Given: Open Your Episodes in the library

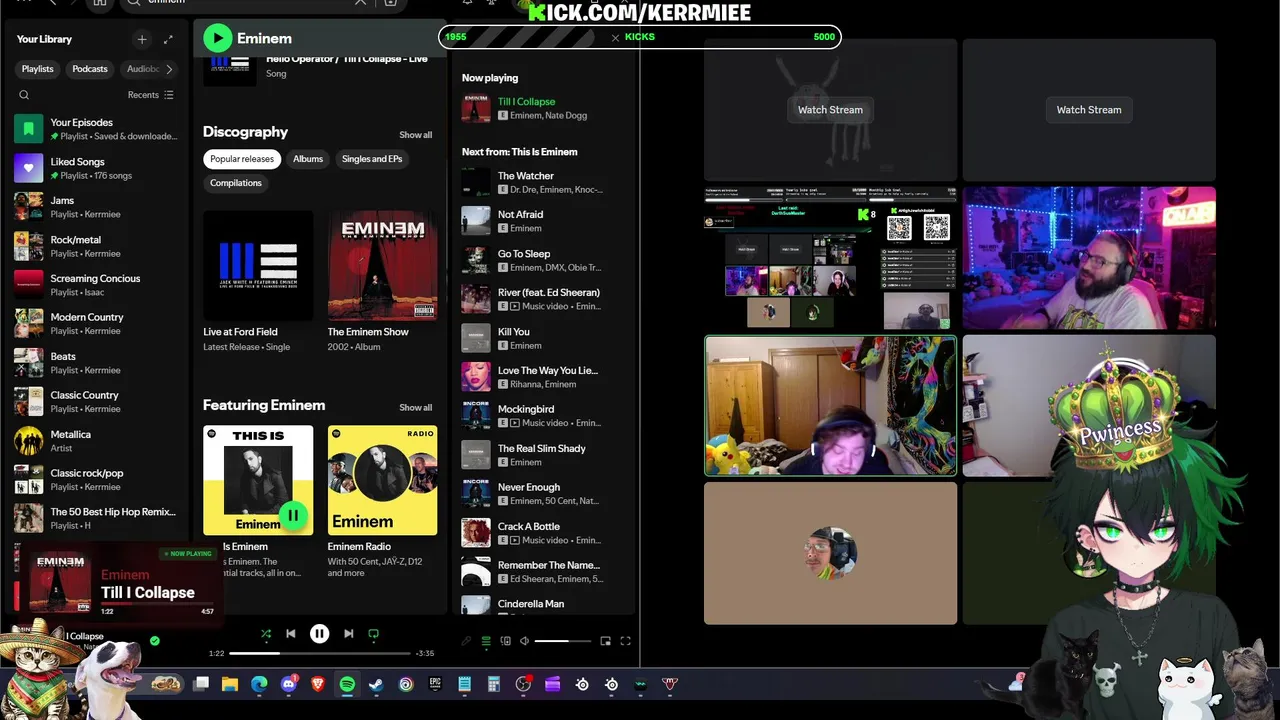Looking at the screenshot, I should click(x=96, y=129).
